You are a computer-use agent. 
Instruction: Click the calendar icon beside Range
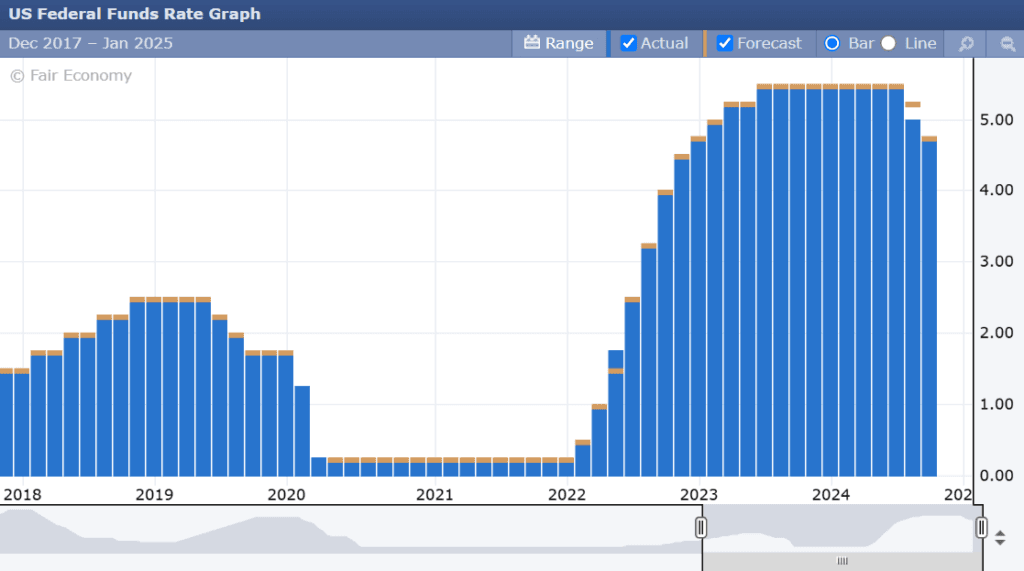point(532,42)
